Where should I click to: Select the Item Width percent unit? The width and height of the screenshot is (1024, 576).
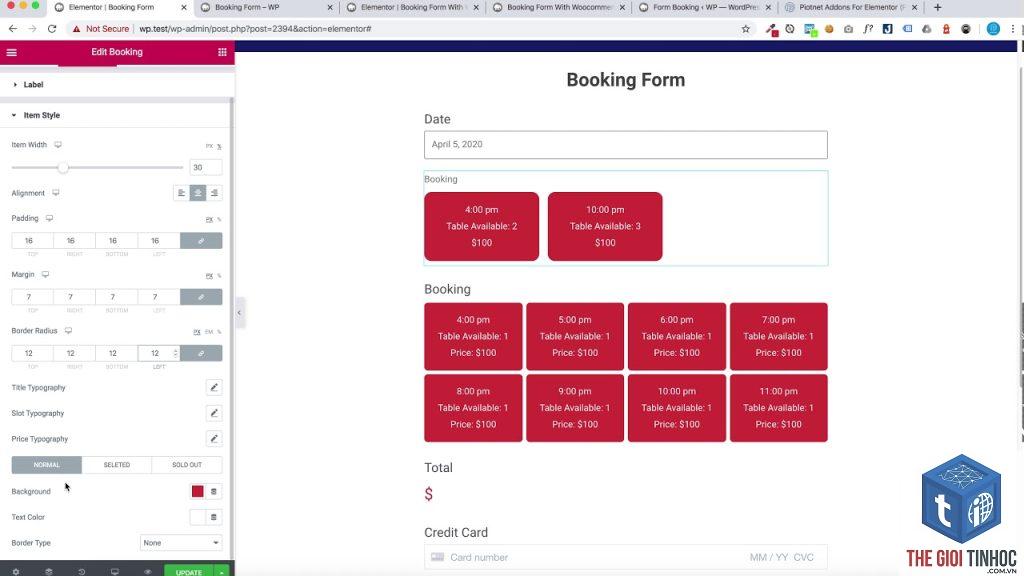click(219, 146)
